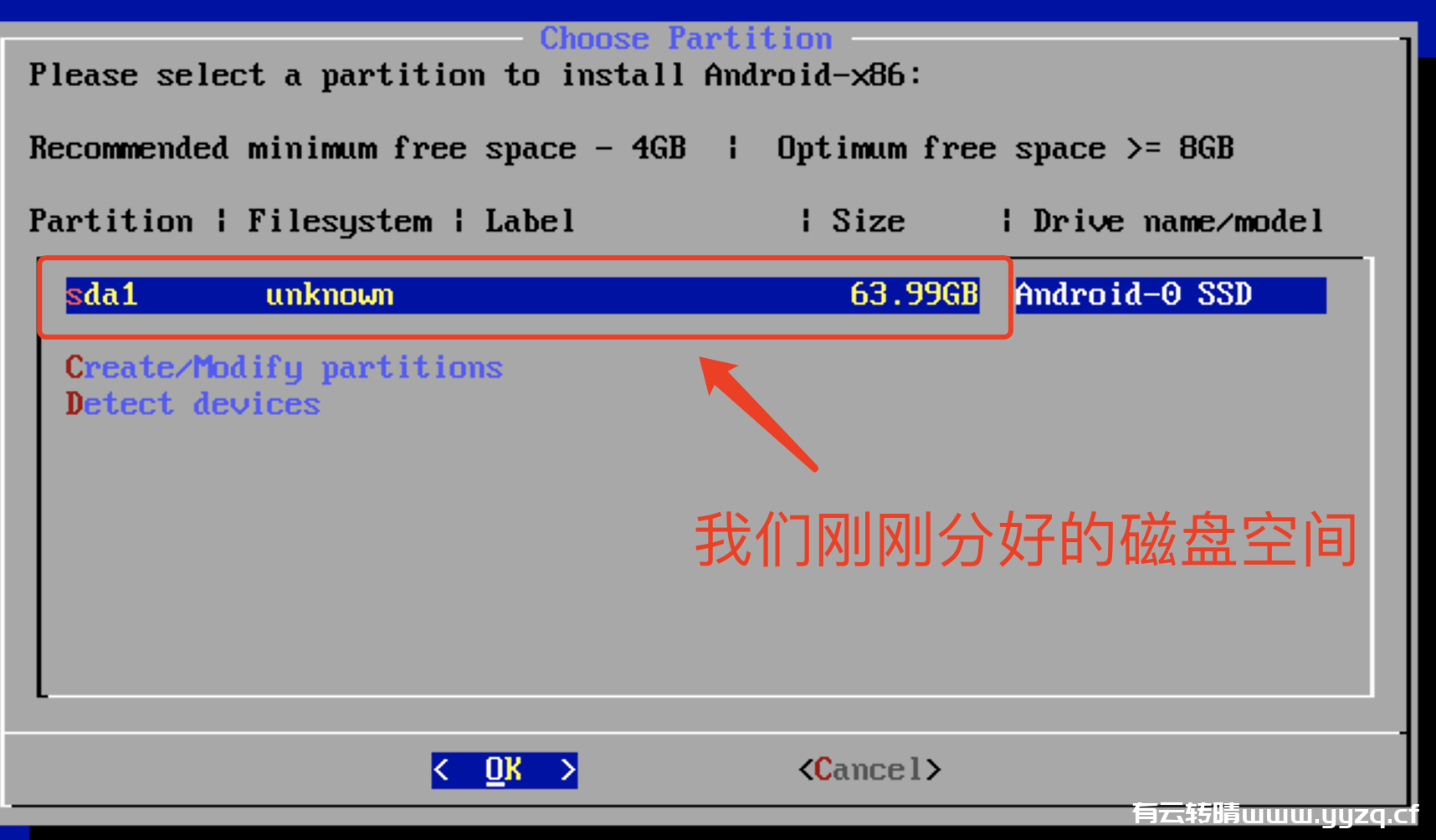Screen dimensions: 1436x840
Task: Click the Label column header
Action: pos(530,222)
